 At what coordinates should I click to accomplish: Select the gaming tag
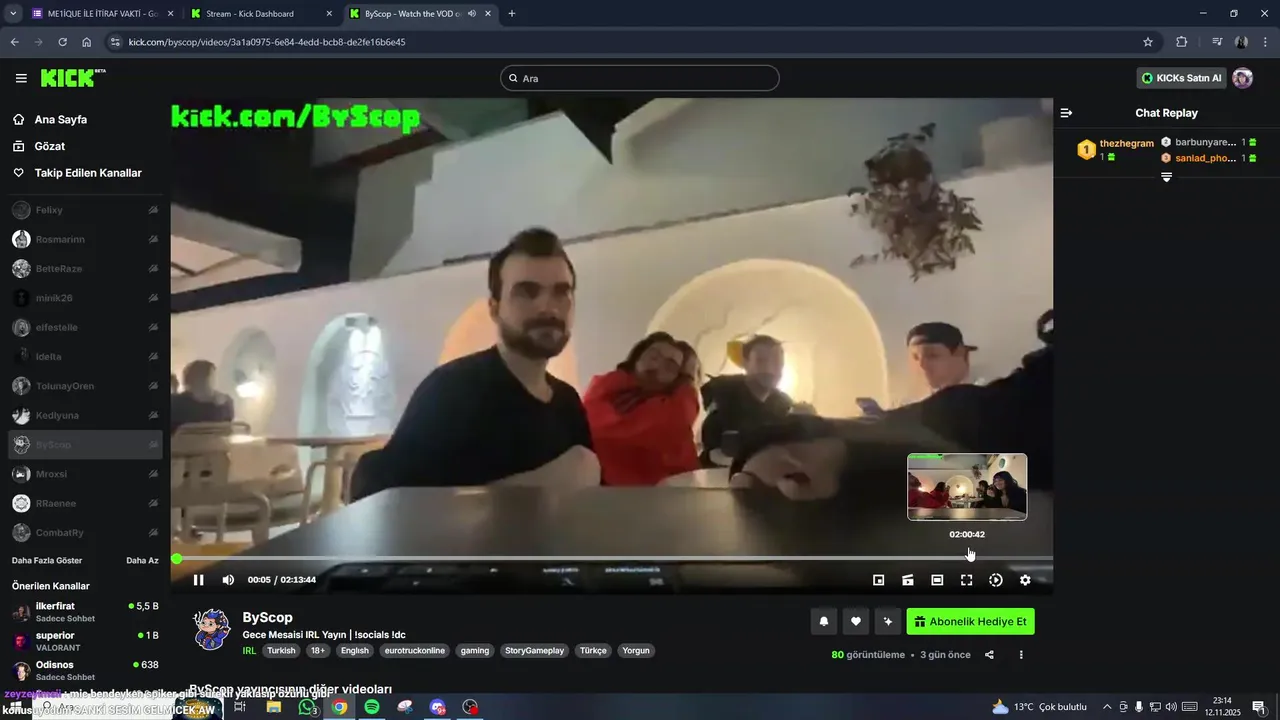(475, 650)
